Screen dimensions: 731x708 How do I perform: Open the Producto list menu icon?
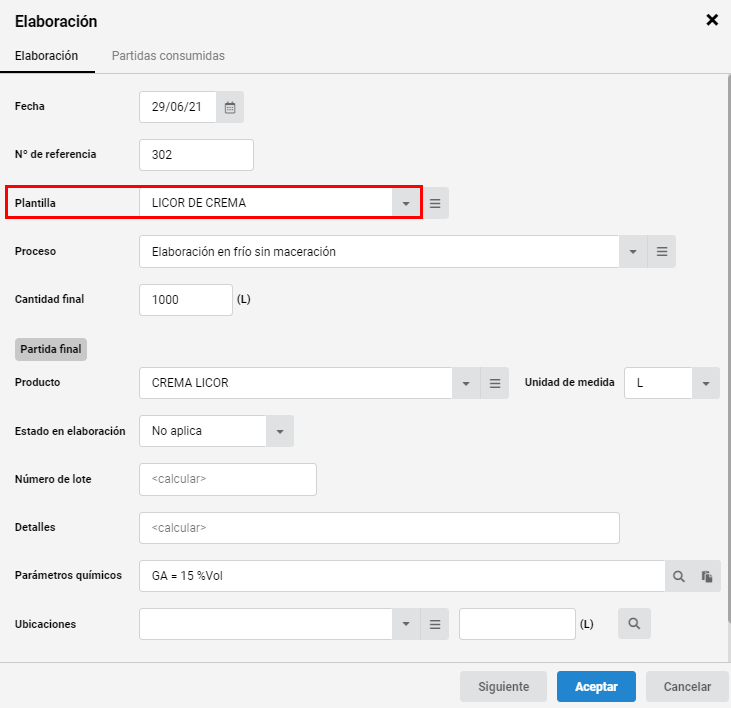coord(495,383)
